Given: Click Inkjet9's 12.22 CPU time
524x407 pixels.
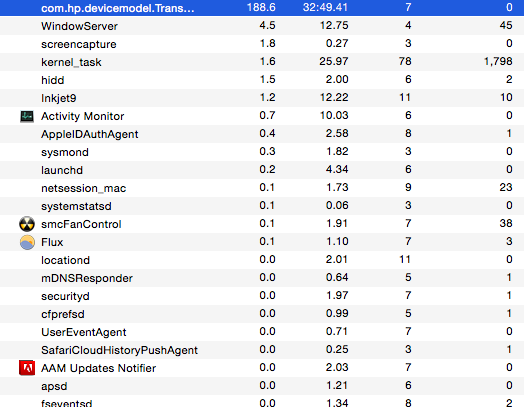Looking at the screenshot, I should (334, 98).
